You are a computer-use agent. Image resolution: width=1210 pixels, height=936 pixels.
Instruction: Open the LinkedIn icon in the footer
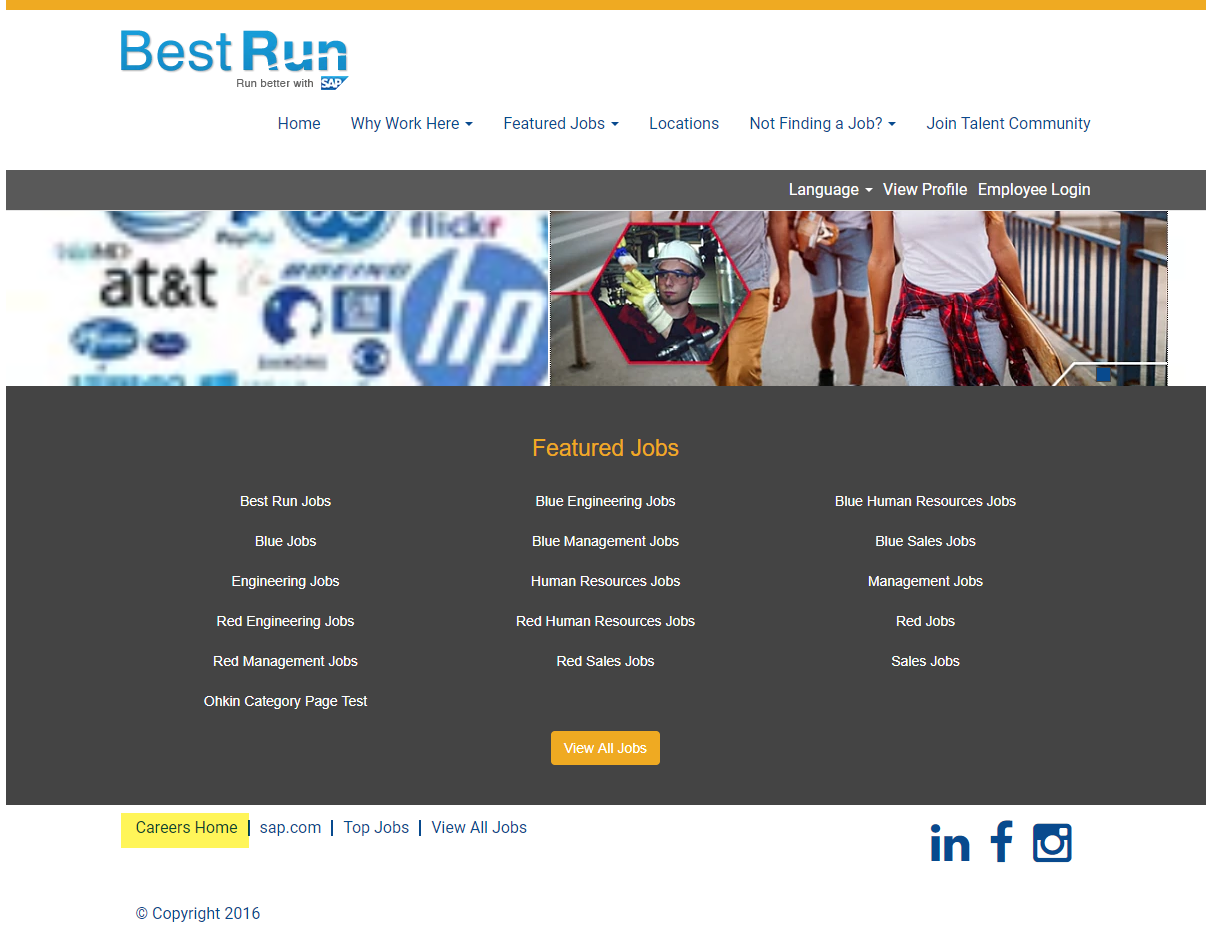pyautogui.click(x=950, y=843)
